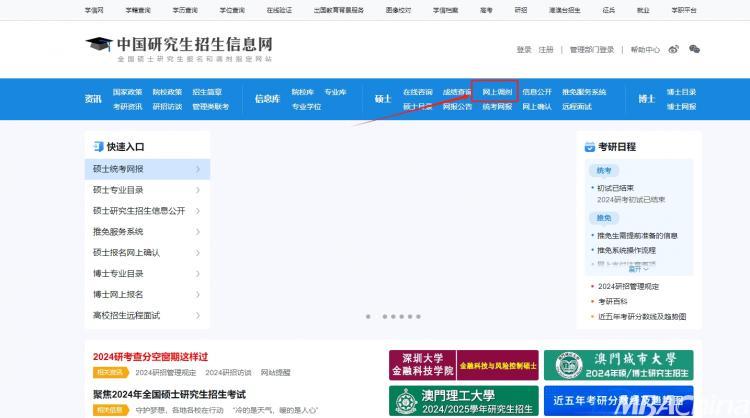Open the 推免生需提前准备的信息 item
Viewport: 750px width, 418px height.
tap(637, 236)
